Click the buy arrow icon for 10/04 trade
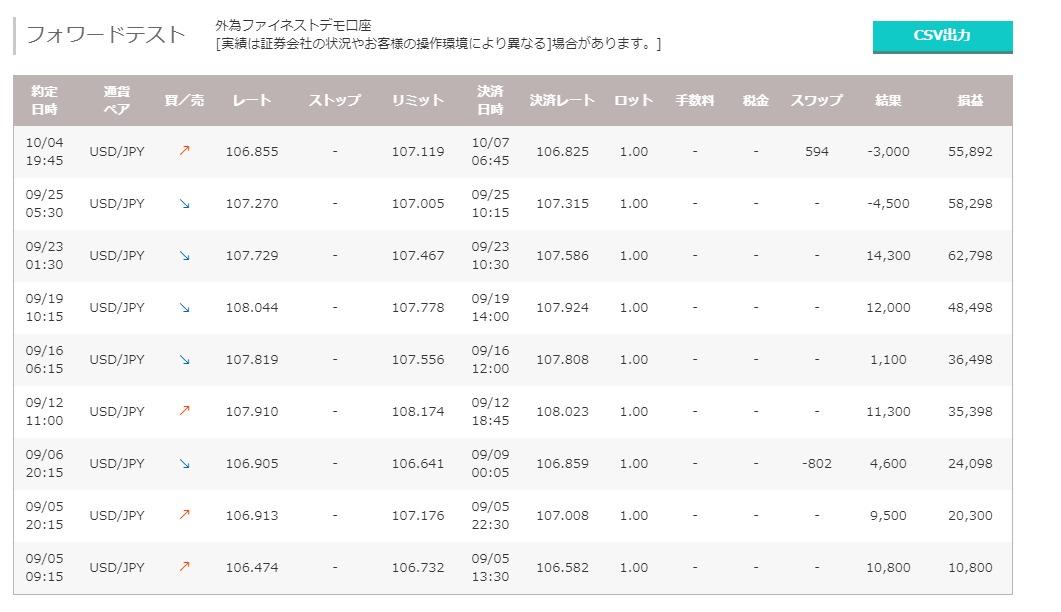This screenshot has width=1061, height=612. tap(184, 152)
